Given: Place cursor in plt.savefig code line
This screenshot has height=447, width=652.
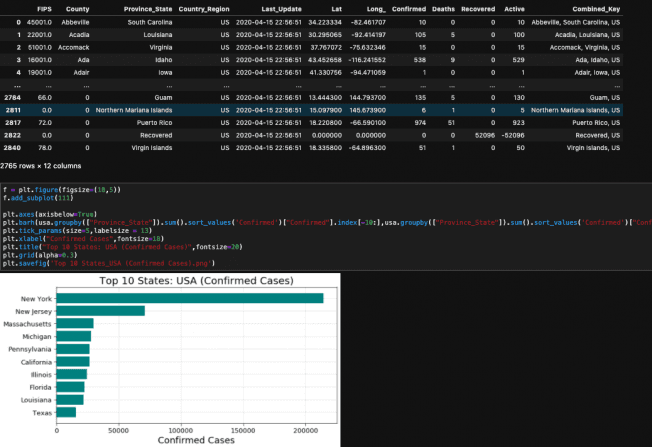Looking at the screenshot, I should (109, 263).
